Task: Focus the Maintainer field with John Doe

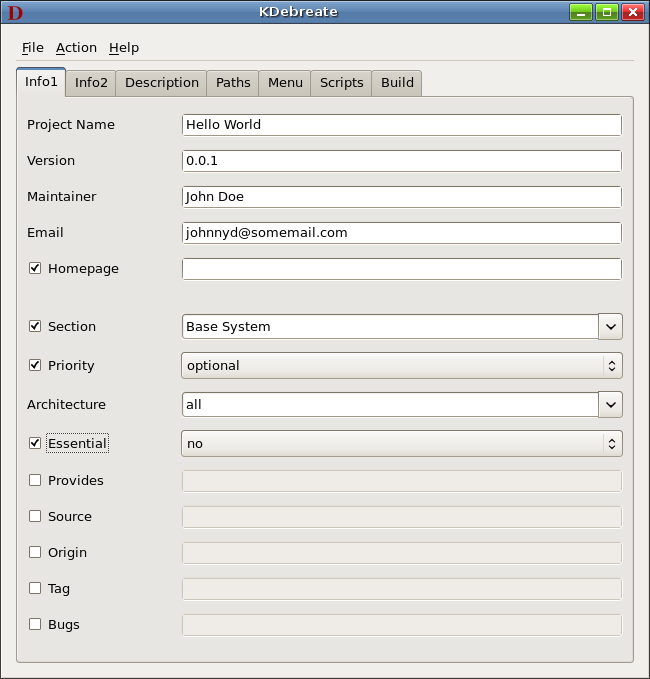Action: (402, 197)
